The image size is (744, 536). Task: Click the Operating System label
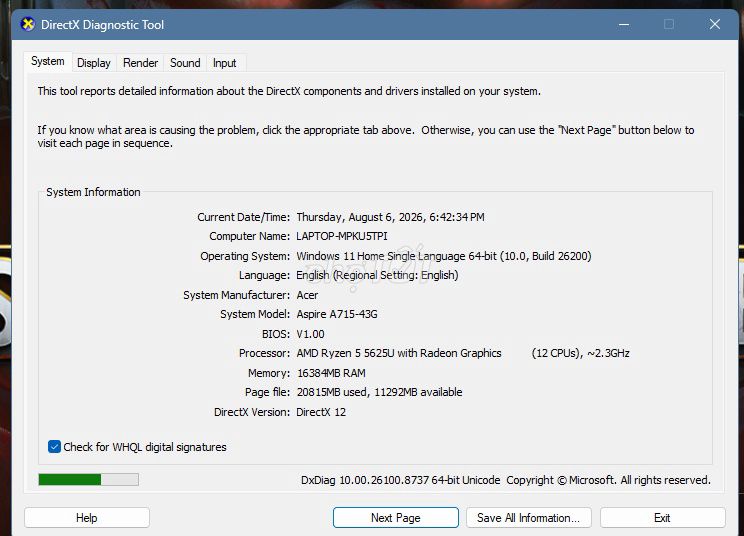[x=245, y=256]
